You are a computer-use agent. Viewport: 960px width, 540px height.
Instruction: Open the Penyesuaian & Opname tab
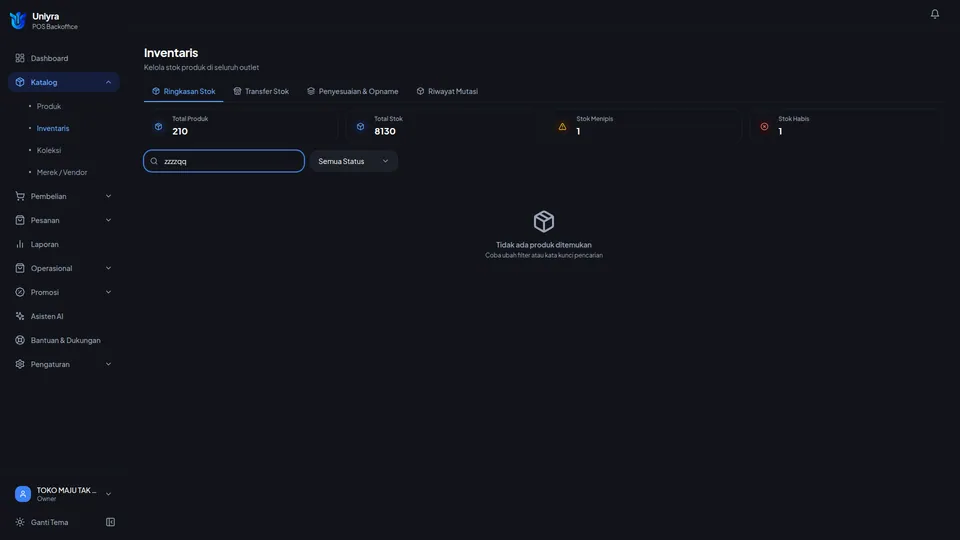tap(353, 91)
